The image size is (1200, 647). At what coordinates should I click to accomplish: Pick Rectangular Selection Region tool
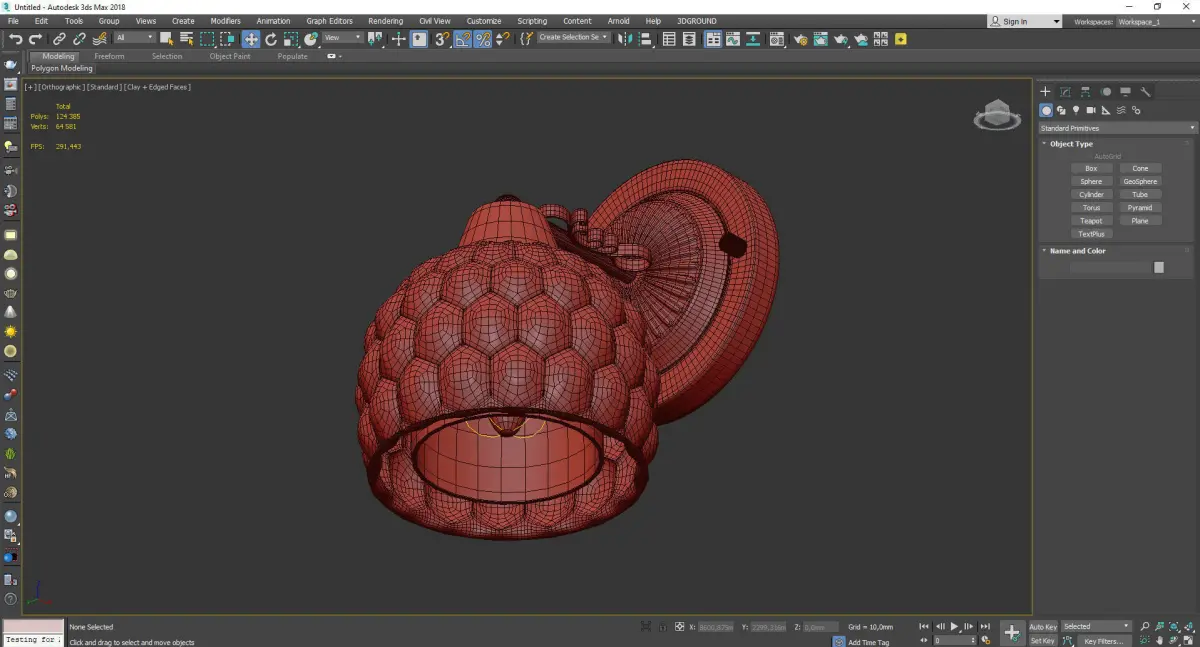[x=207, y=39]
